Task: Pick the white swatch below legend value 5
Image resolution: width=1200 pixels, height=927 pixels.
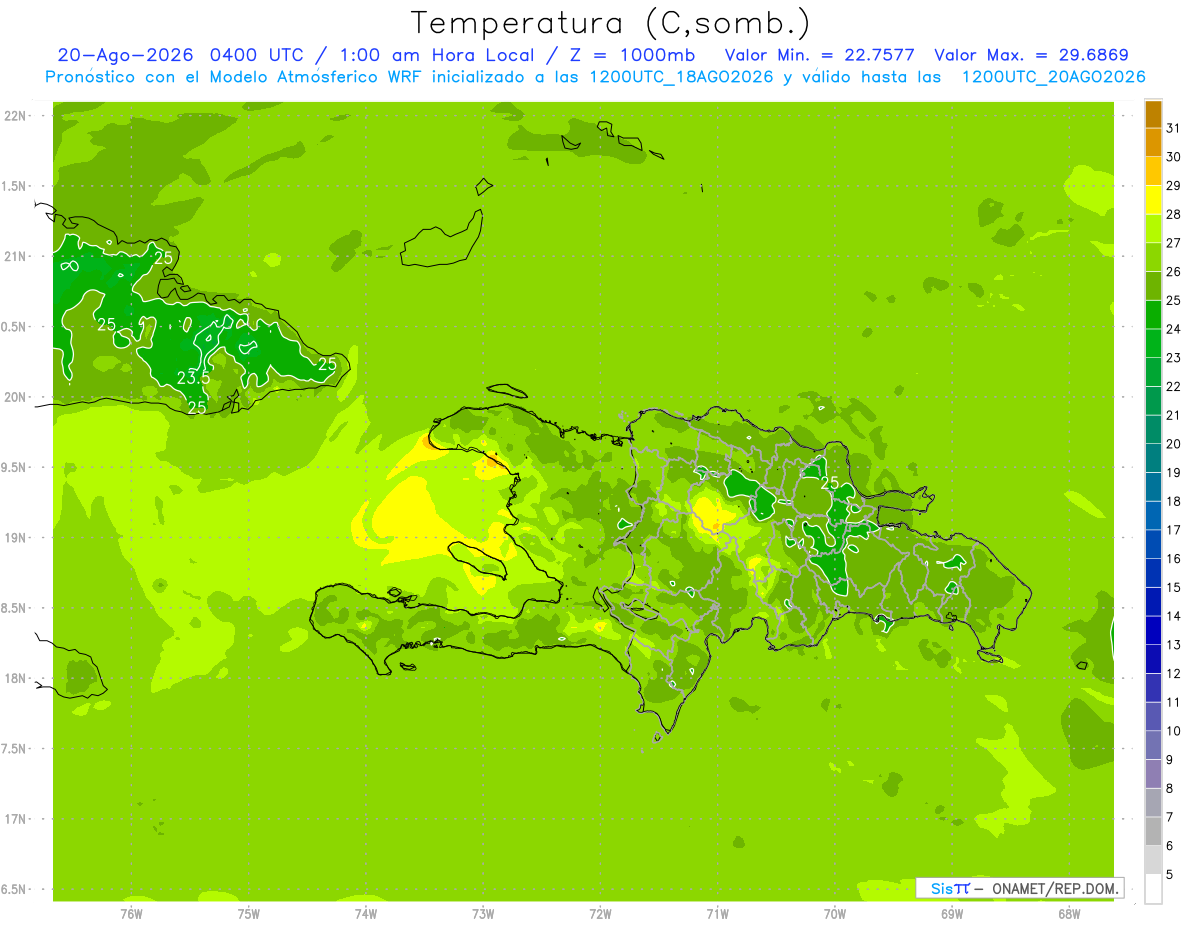Action: click(1153, 888)
